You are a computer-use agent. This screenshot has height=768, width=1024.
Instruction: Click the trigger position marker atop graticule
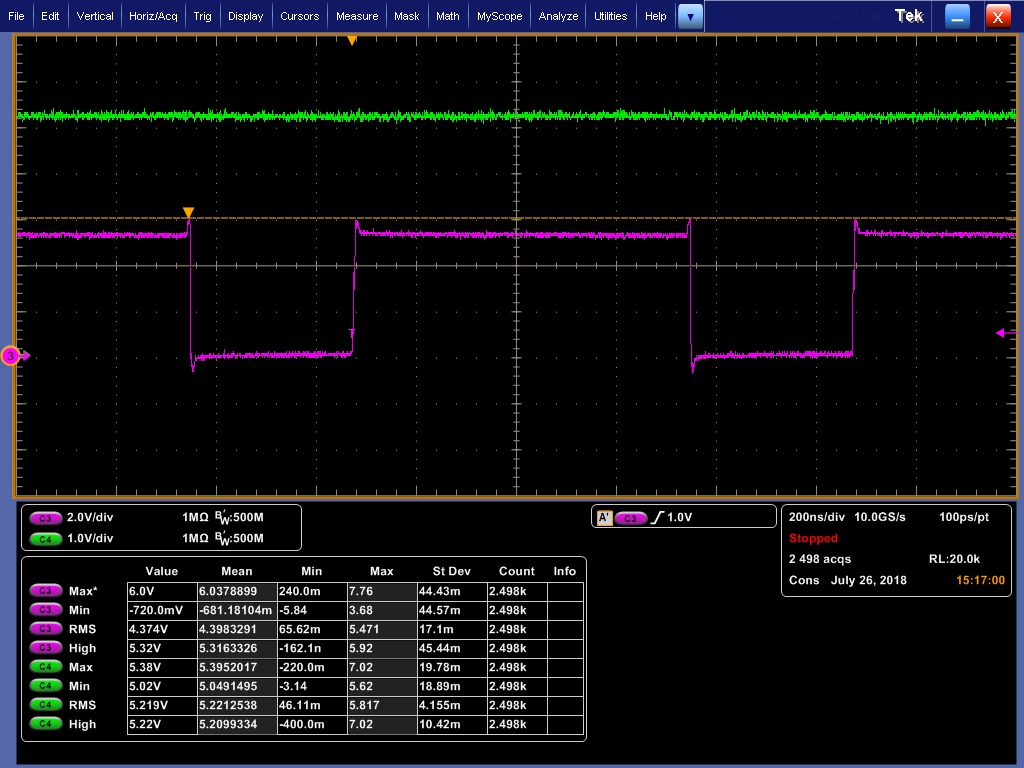[x=351, y=41]
